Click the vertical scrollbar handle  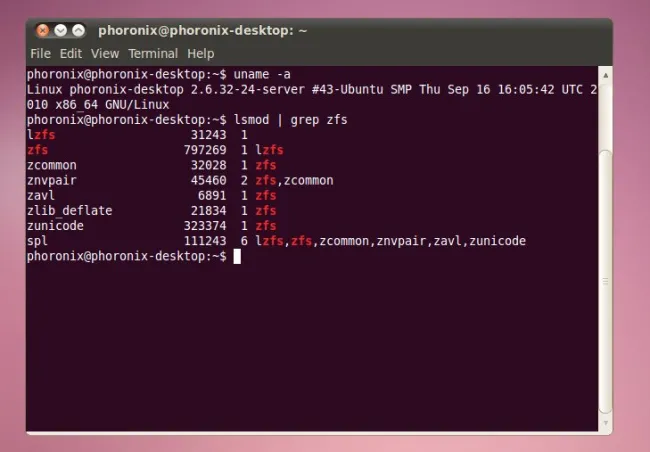click(x=606, y=282)
